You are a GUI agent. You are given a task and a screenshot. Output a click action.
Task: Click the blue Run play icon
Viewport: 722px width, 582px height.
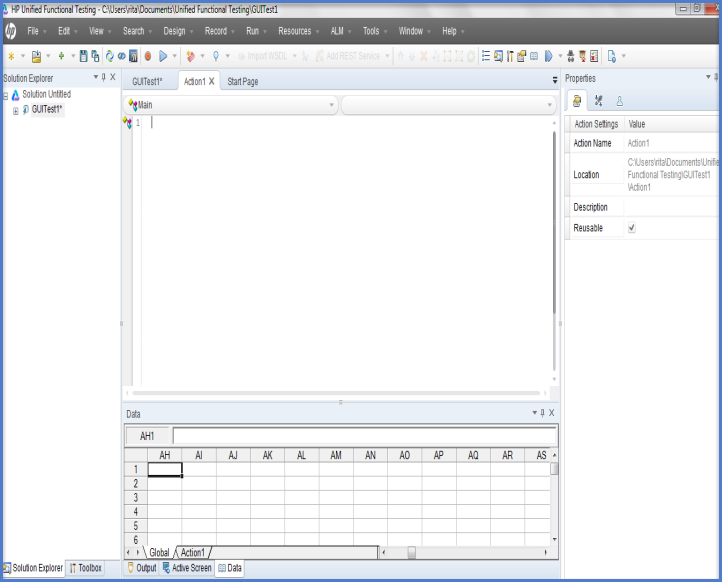tap(163, 56)
